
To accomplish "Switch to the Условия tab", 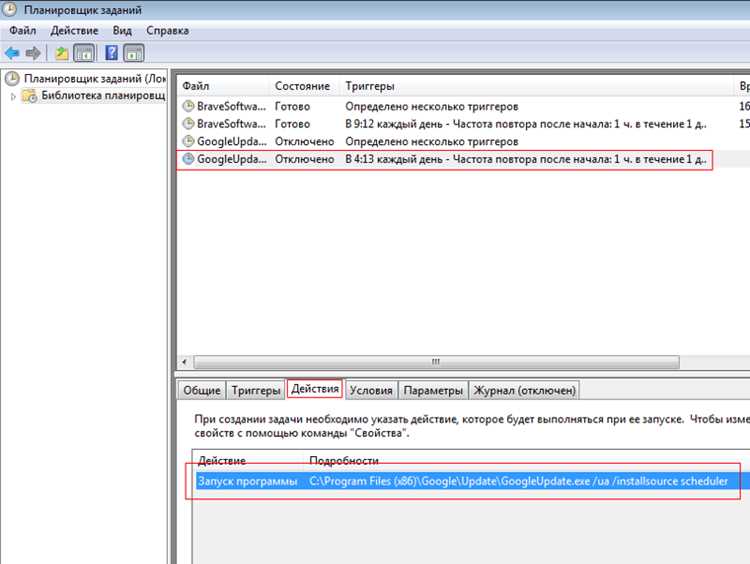I will click(371, 390).
